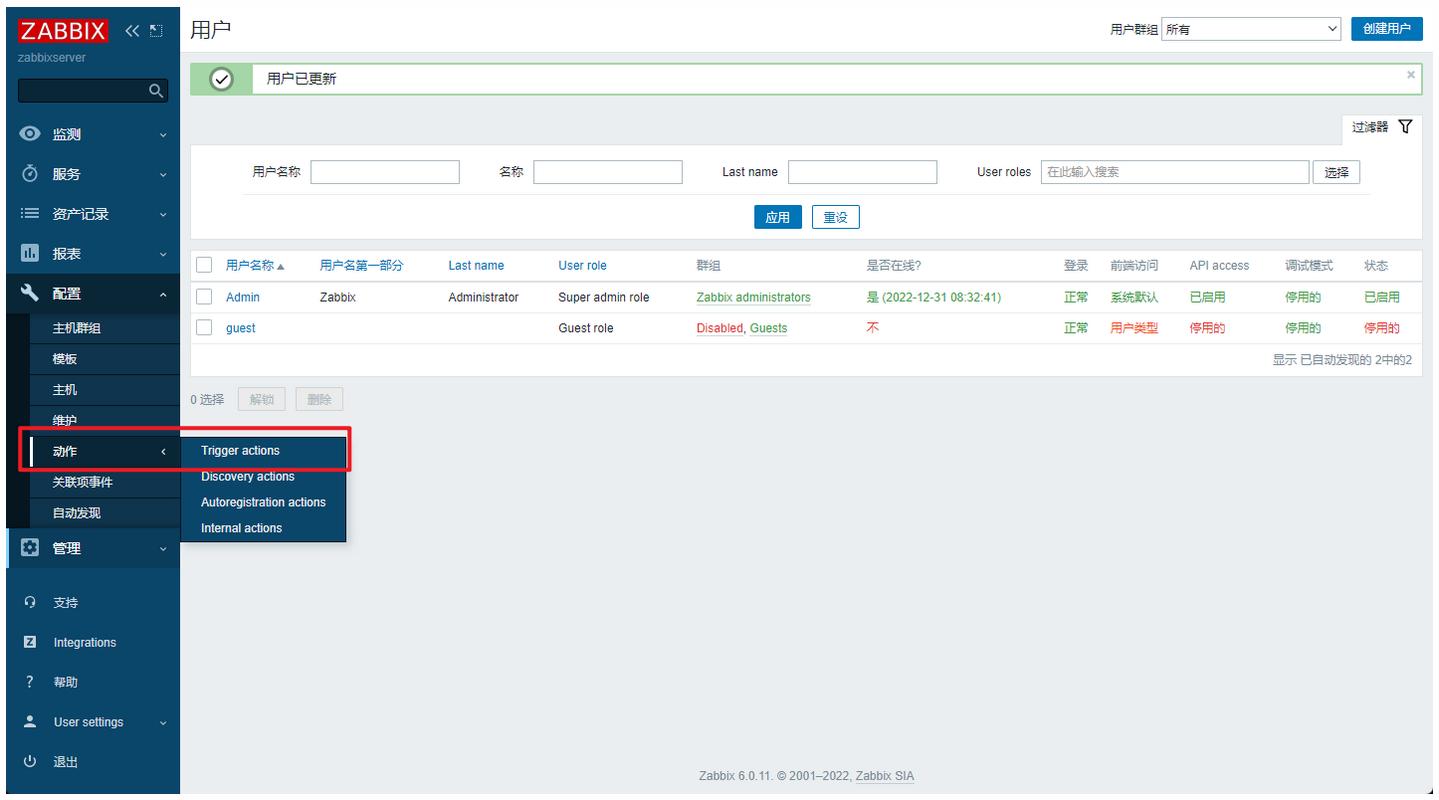Open 动作 submenu item
The width and height of the screenshot is (1439, 800).
[x=105, y=452]
